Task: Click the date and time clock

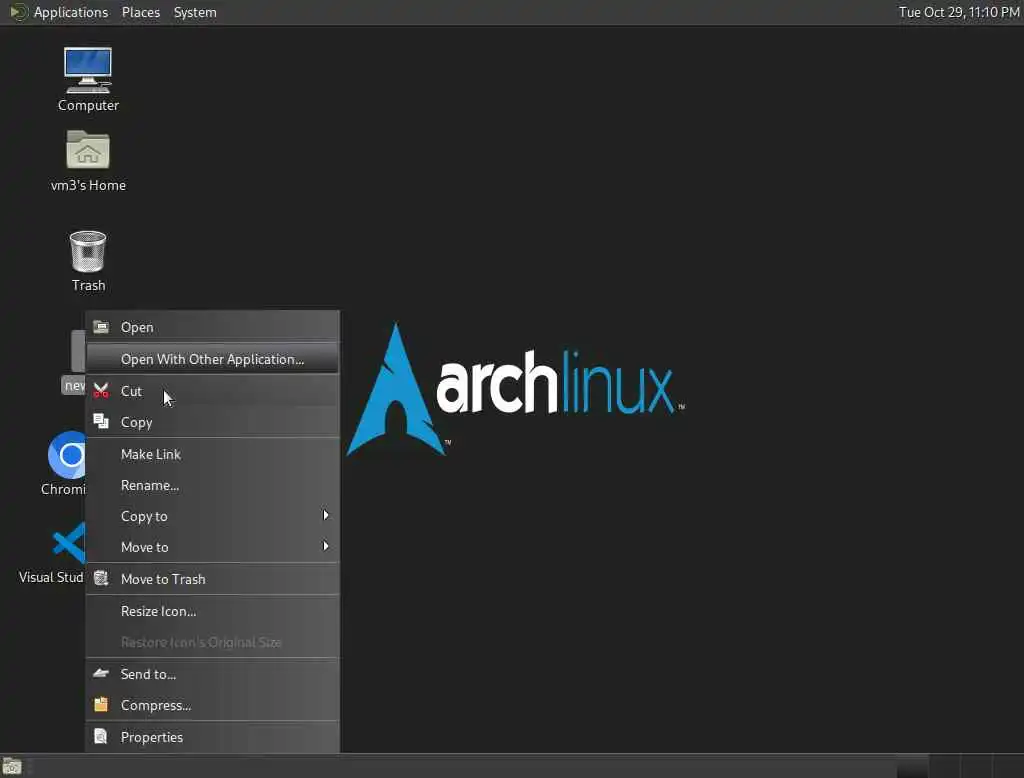Action: tap(959, 12)
